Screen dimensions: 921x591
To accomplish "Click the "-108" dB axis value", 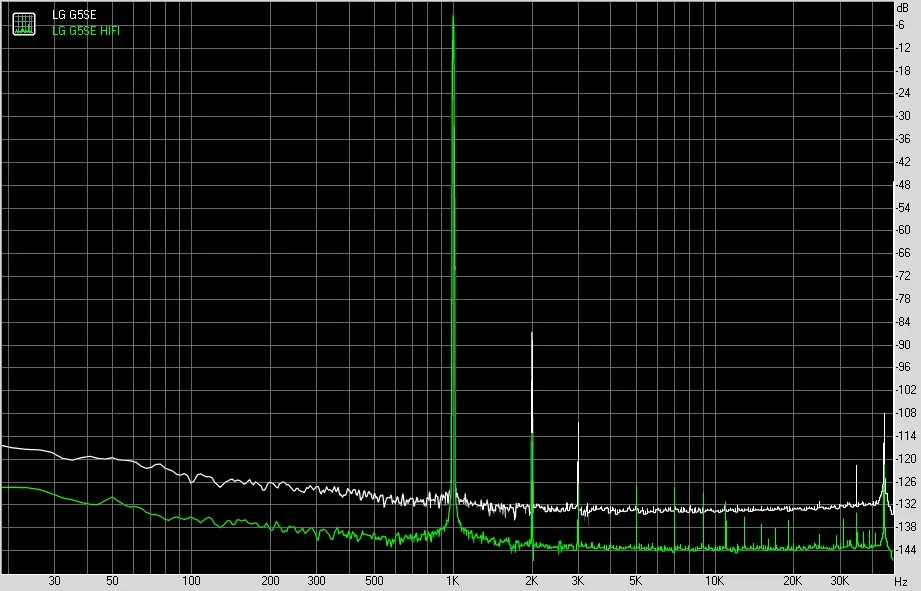I will coord(905,412).
